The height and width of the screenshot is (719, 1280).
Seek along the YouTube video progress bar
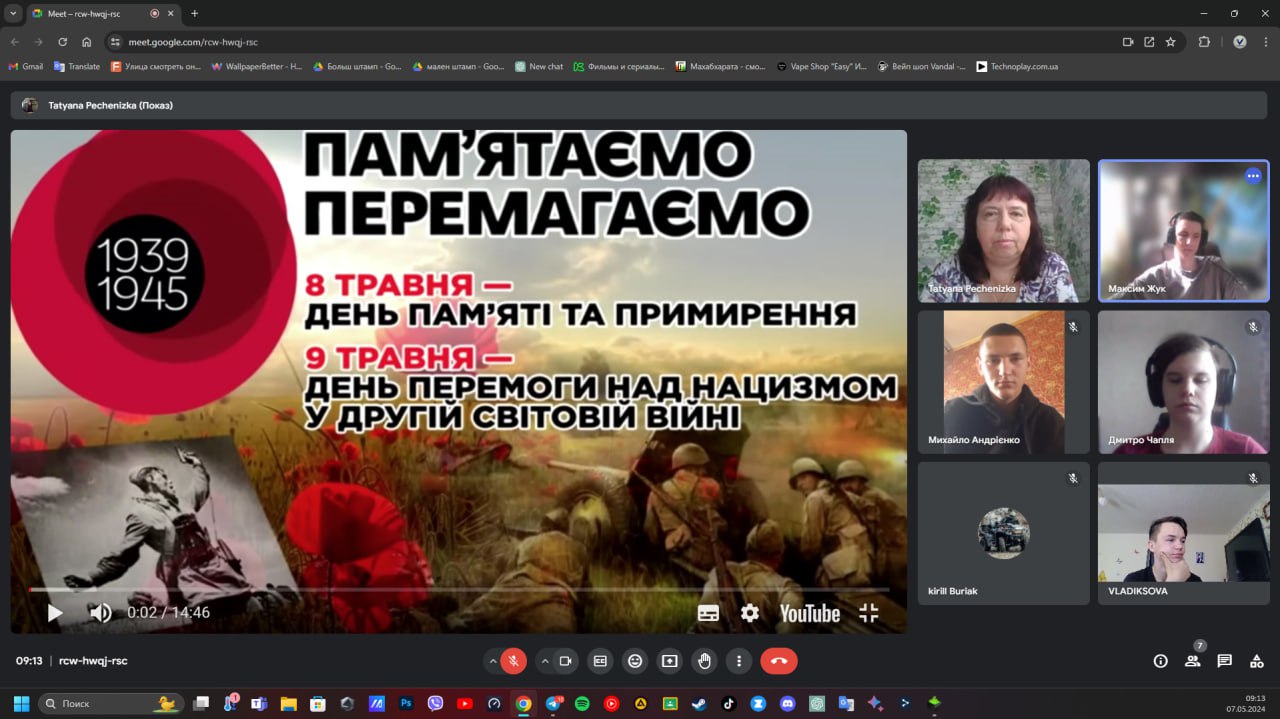point(459,590)
